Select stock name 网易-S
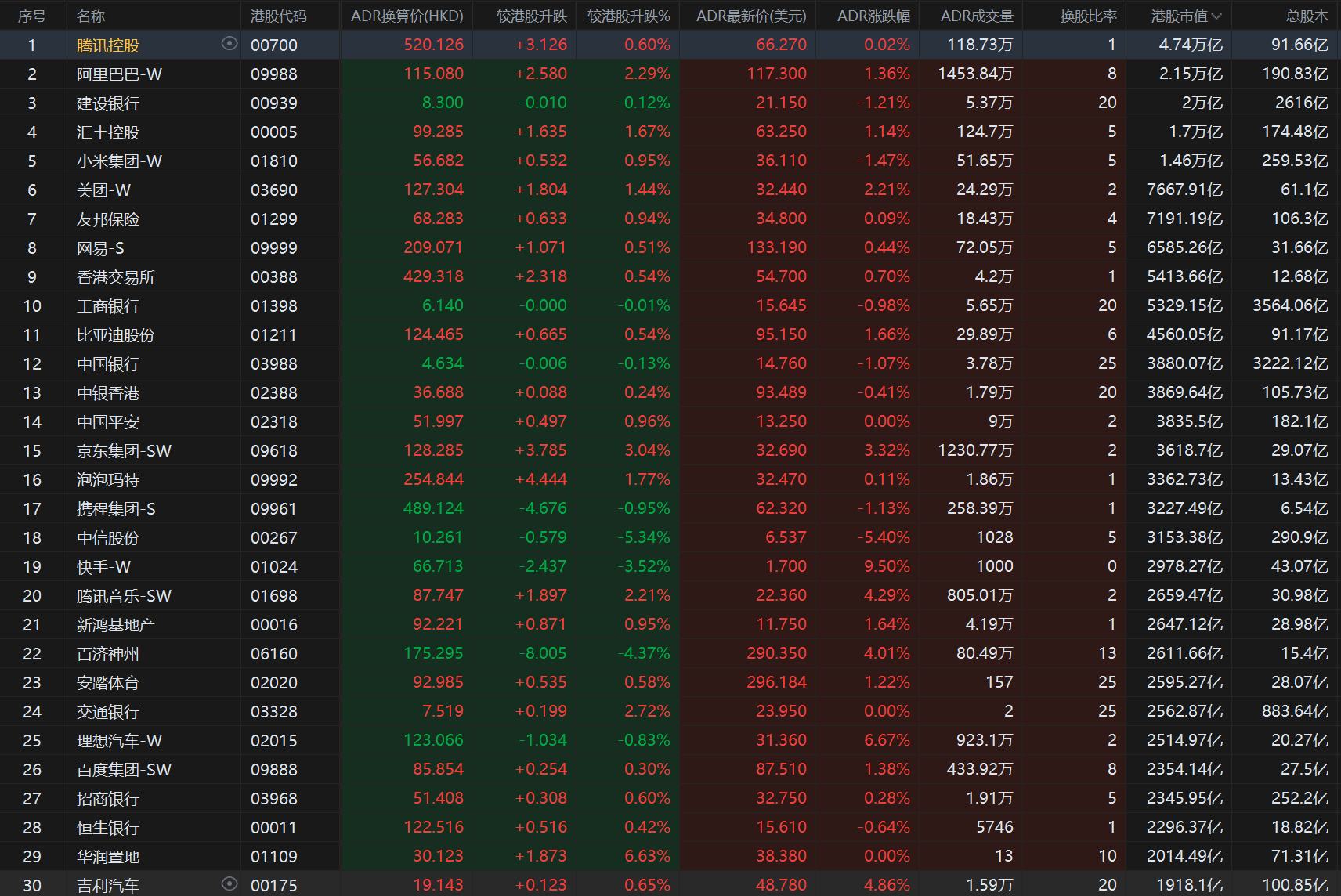Viewport: 1341px width, 896px height. click(x=100, y=248)
